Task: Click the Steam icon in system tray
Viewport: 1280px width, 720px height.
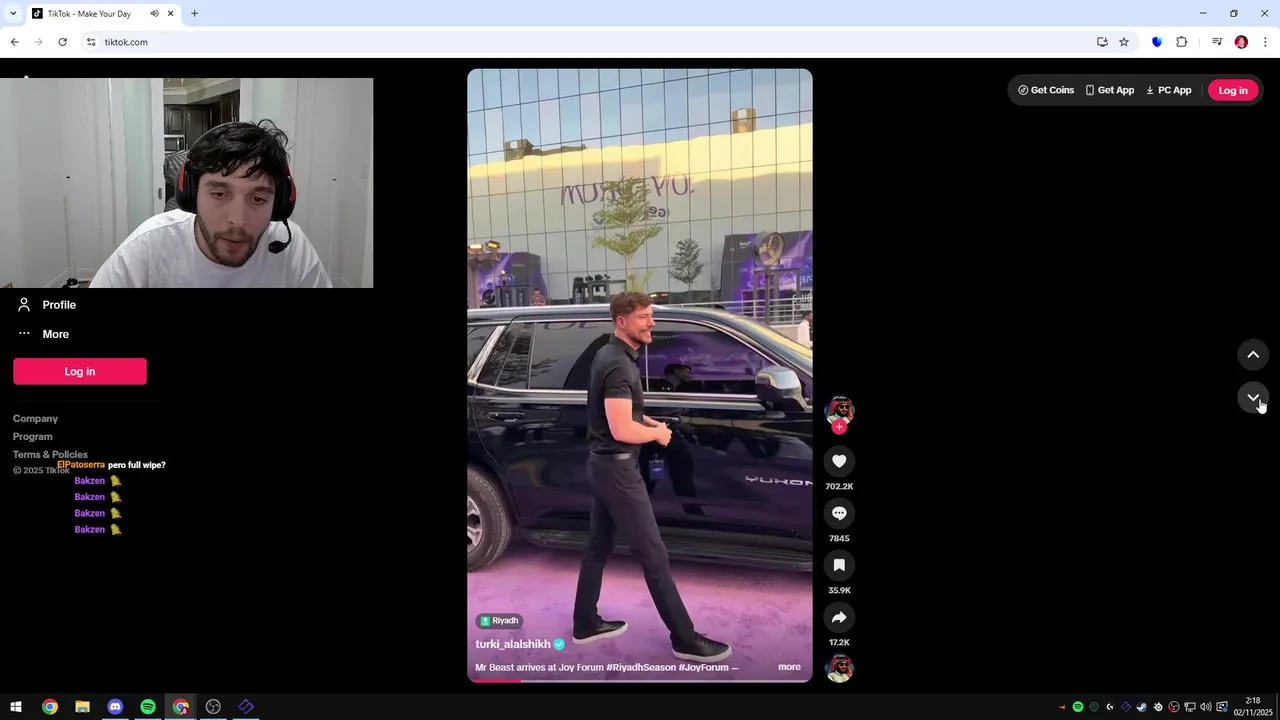Action: click(1141, 707)
